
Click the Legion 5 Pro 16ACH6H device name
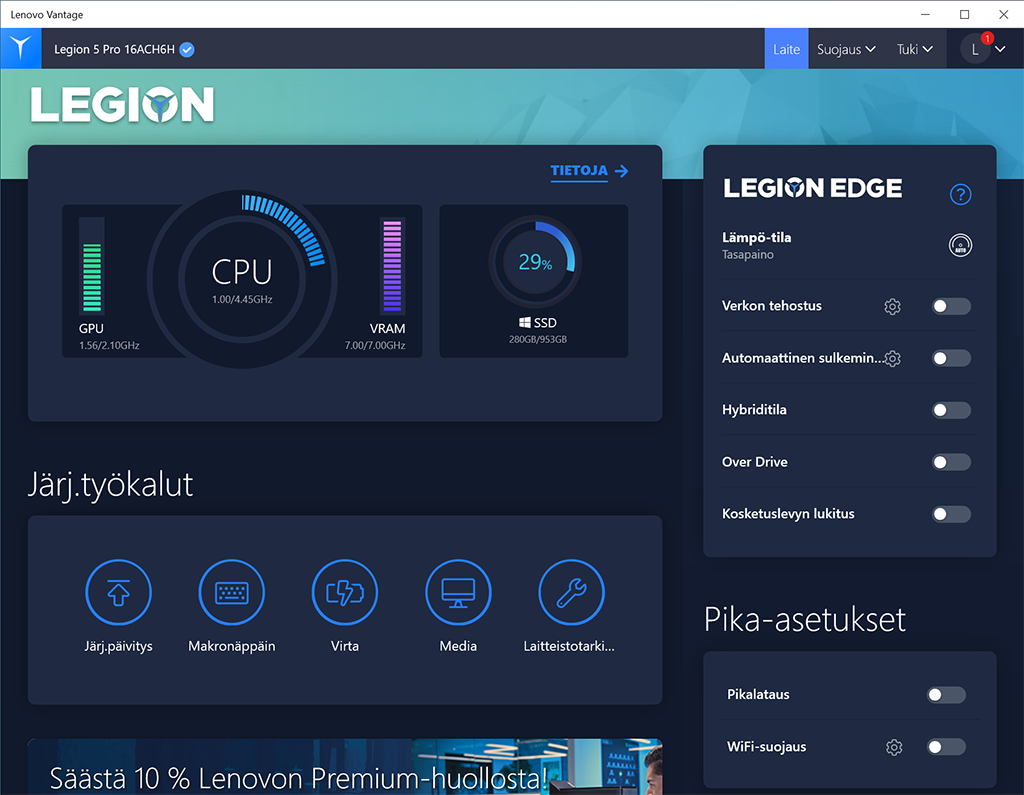114,50
